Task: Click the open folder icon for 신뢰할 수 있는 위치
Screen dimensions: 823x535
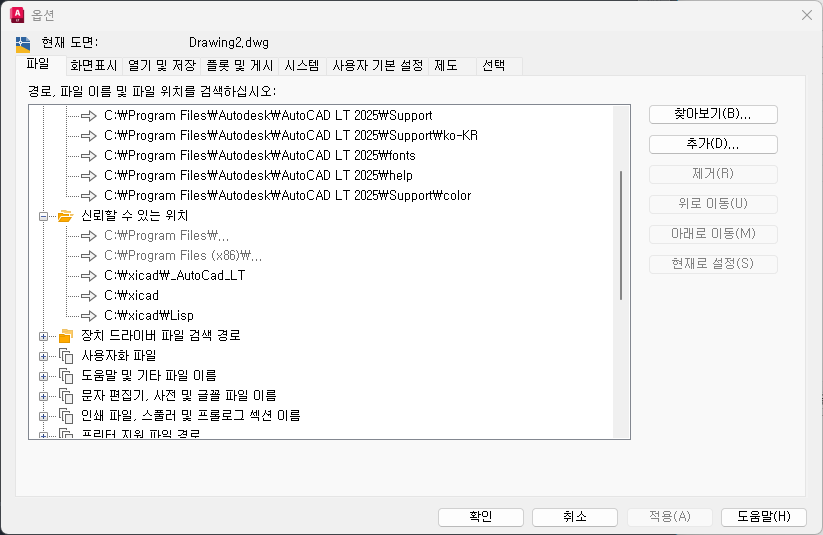Action: pyautogui.click(x=66, y=216)
